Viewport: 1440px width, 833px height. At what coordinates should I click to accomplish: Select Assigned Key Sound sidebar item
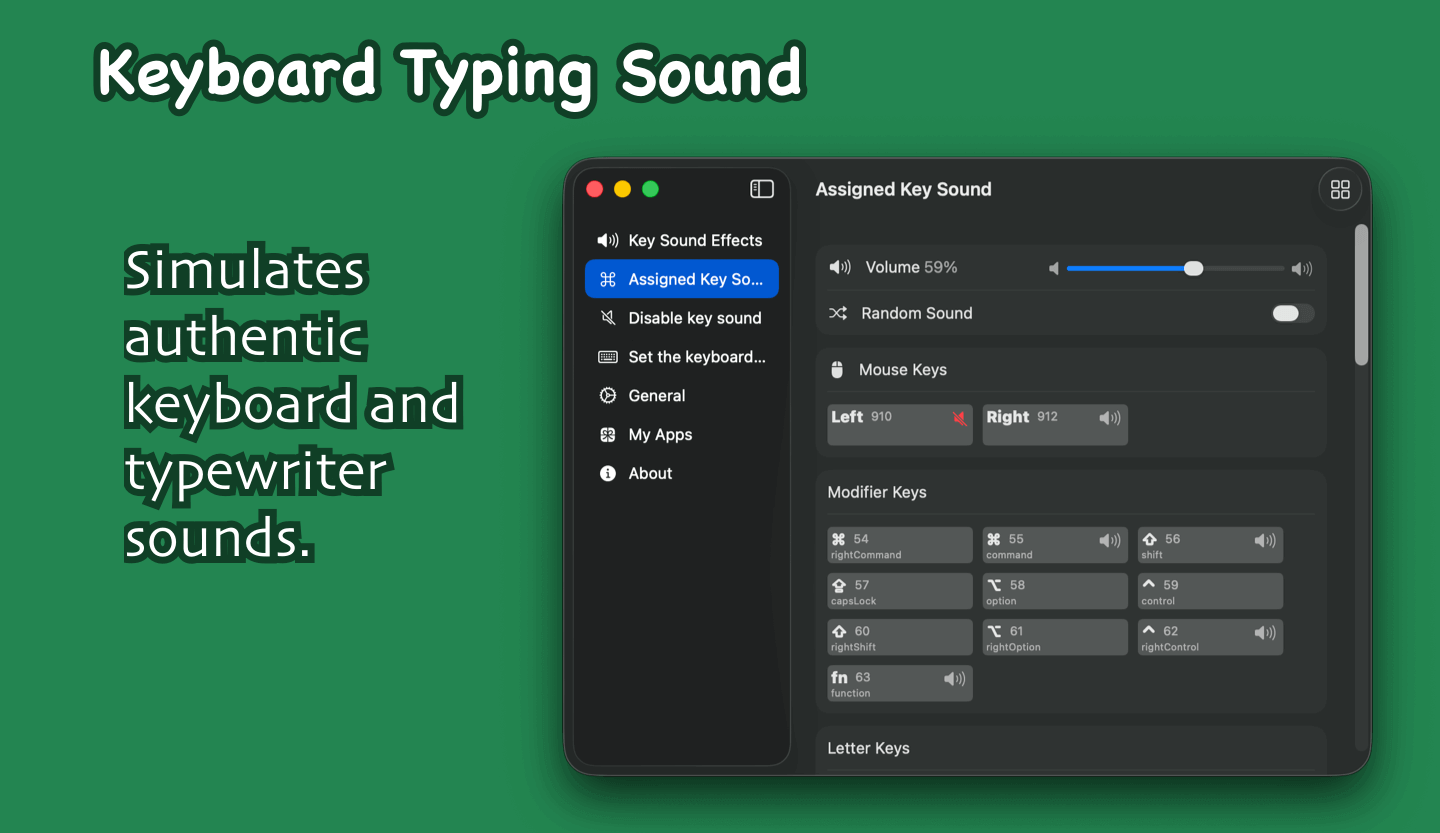(682, 279)
